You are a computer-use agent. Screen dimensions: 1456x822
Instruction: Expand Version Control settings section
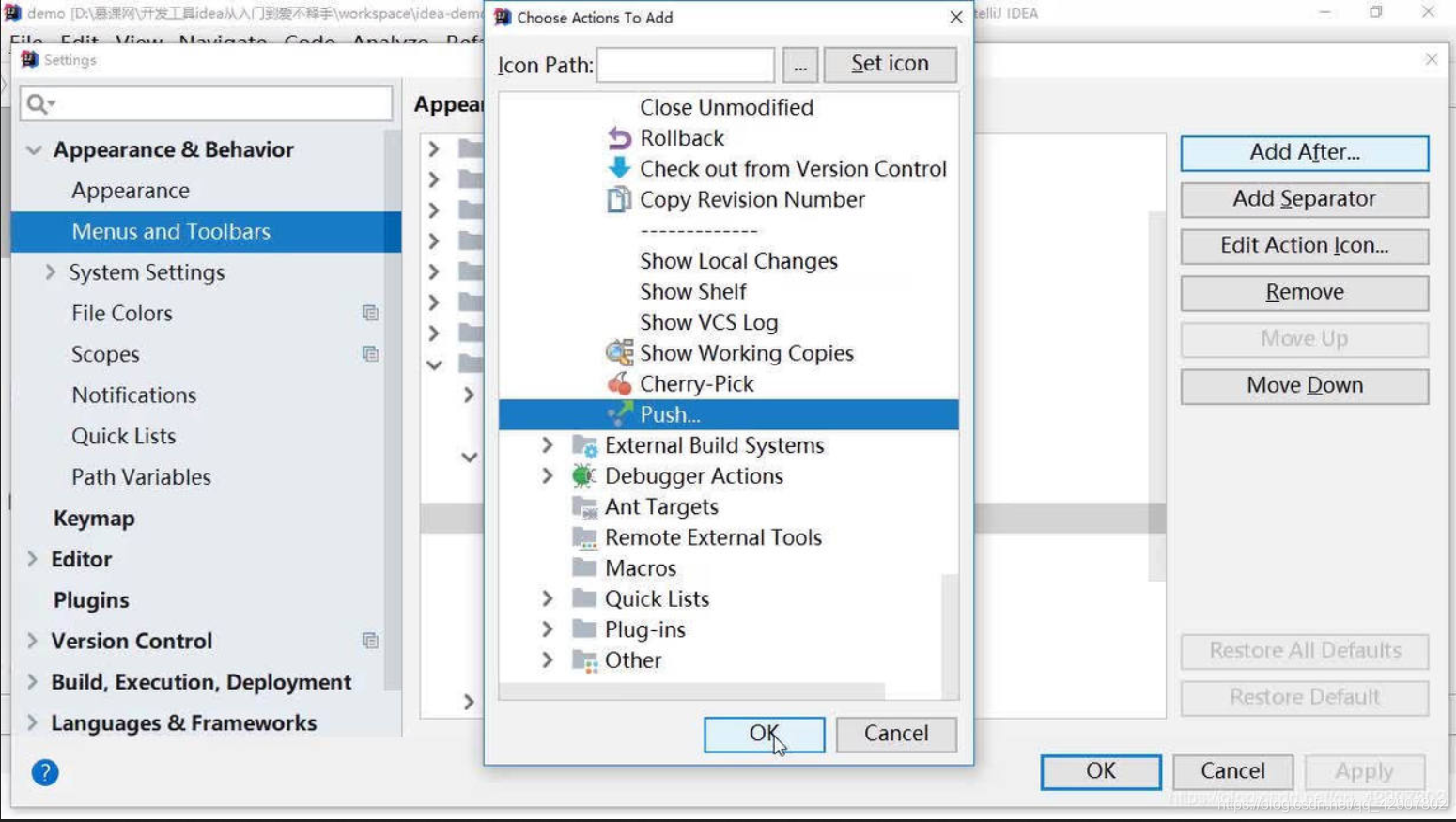pyautogui.click(x=32, y=641)
